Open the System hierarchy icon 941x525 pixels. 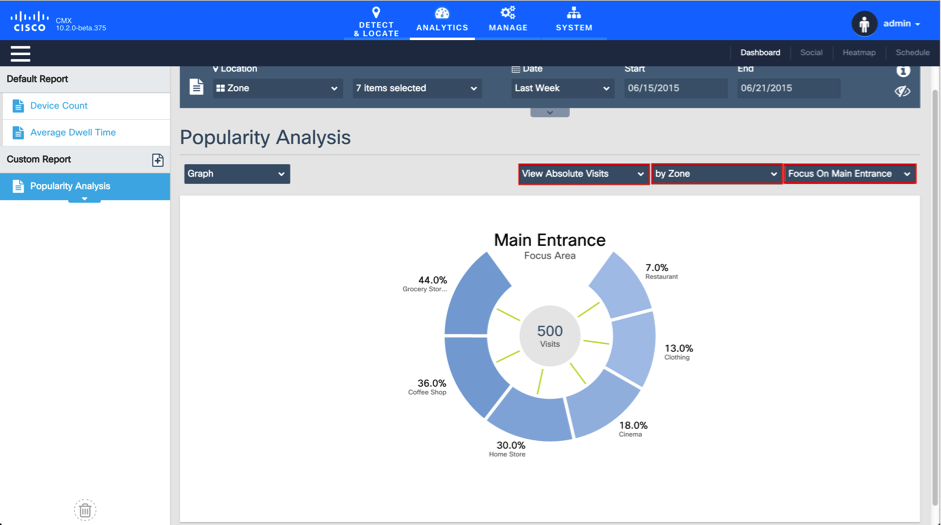[573, 13]
